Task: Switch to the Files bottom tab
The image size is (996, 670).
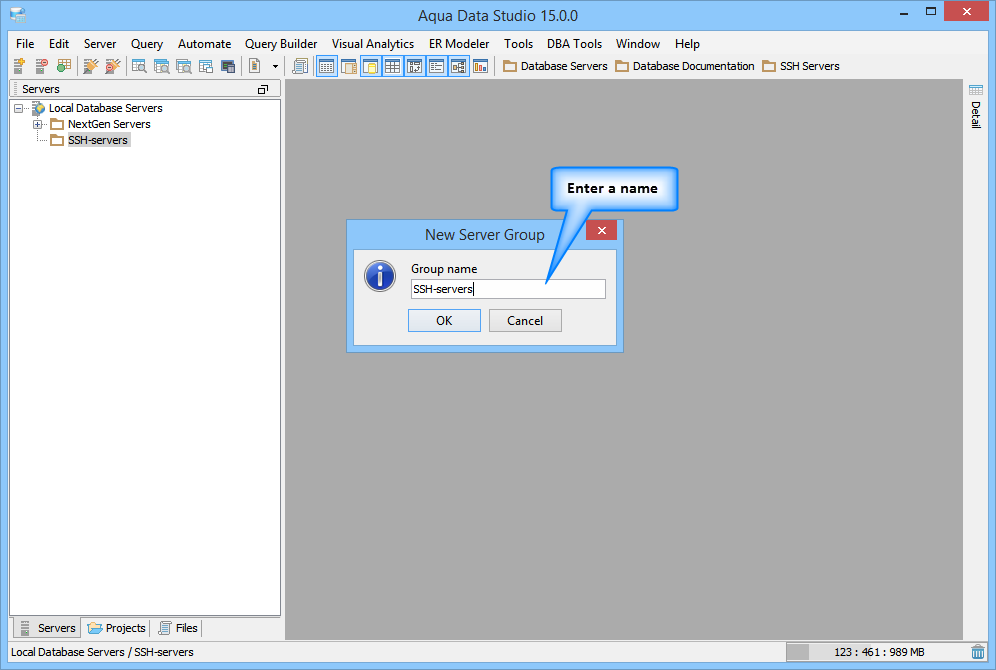Action: (x=178, y=628)
